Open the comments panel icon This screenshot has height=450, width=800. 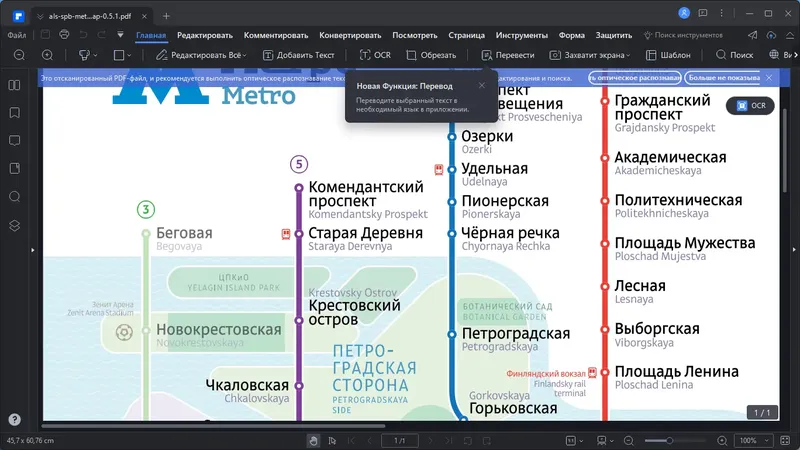coord(14,140)
